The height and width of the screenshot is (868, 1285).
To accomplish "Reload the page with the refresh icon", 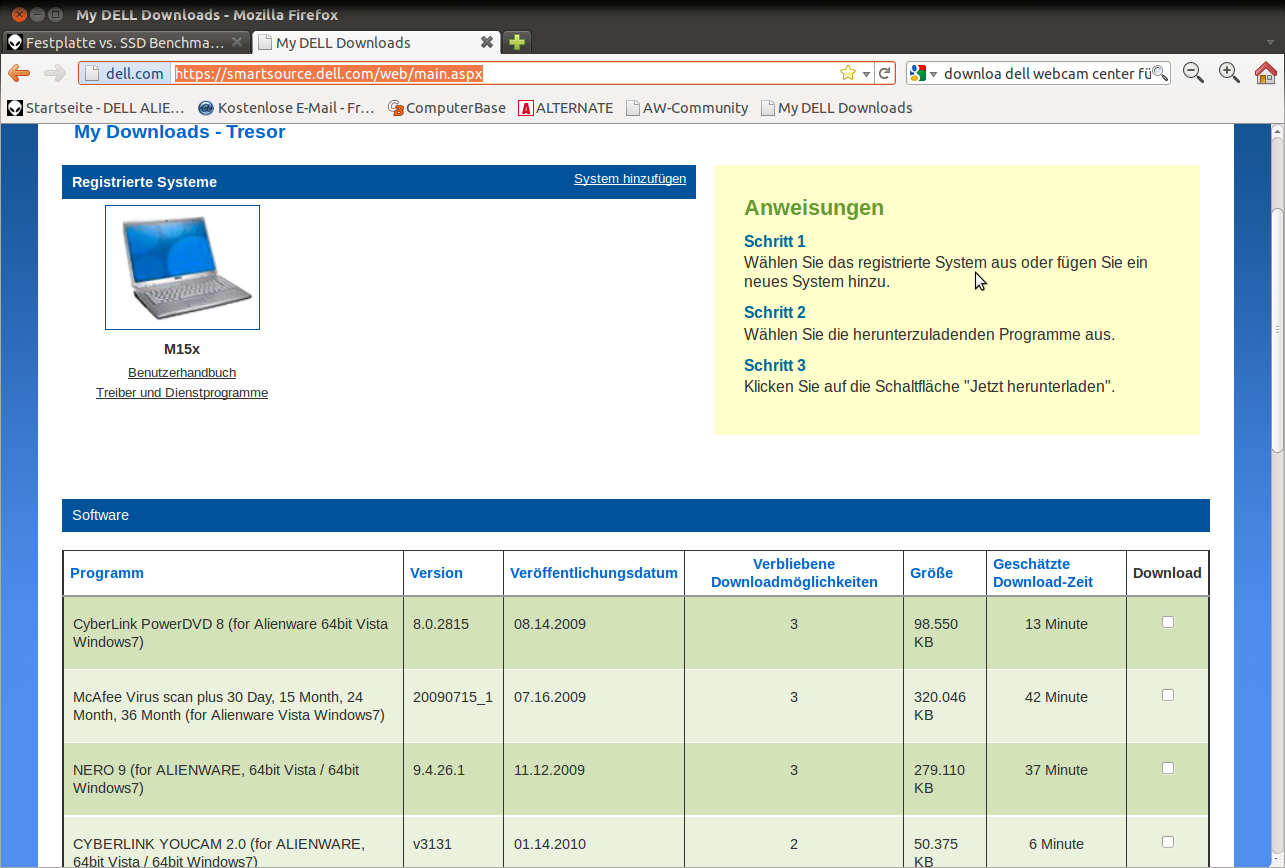I will coord(884,73).
